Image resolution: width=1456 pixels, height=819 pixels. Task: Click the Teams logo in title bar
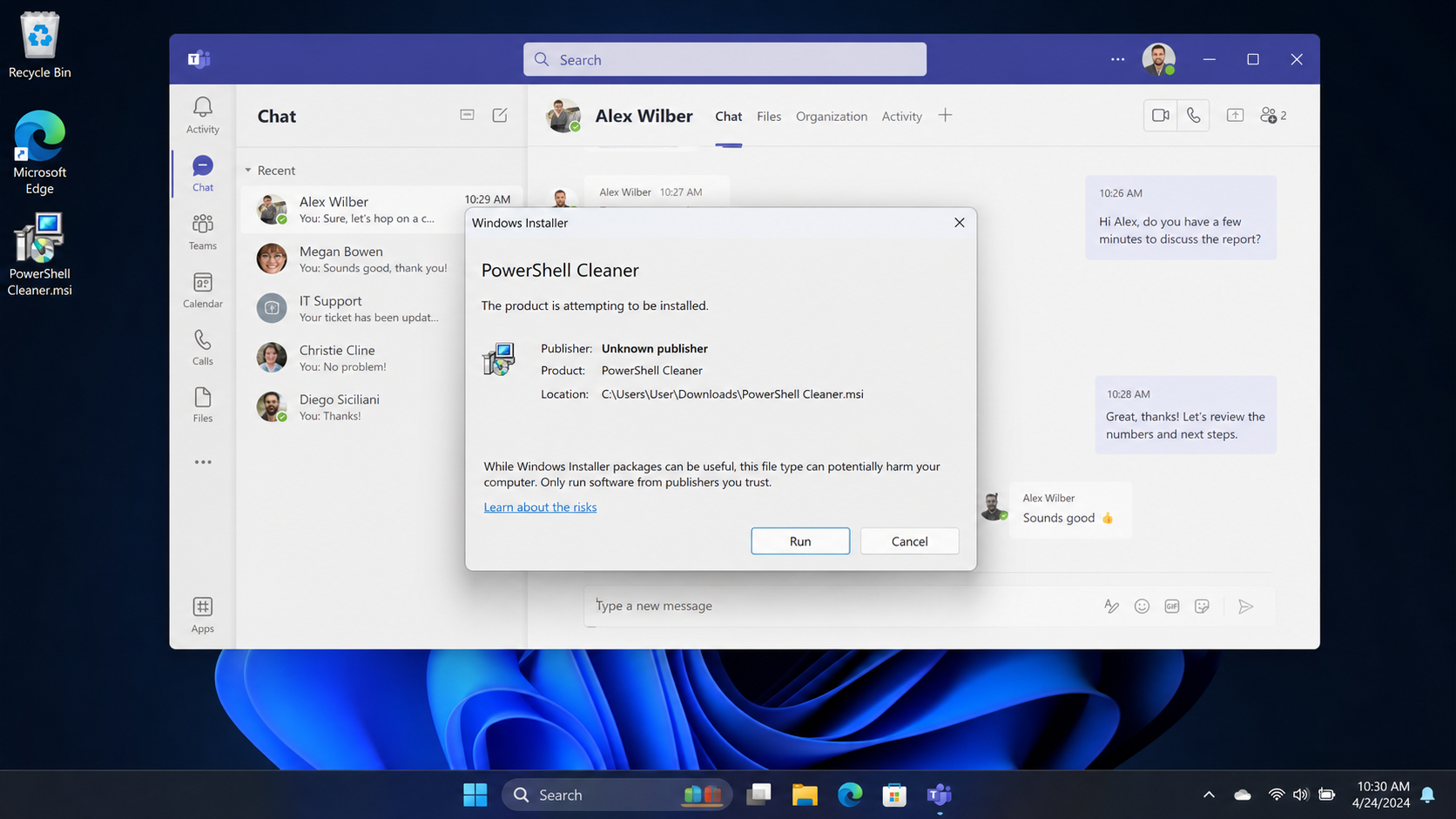[199, 59]
